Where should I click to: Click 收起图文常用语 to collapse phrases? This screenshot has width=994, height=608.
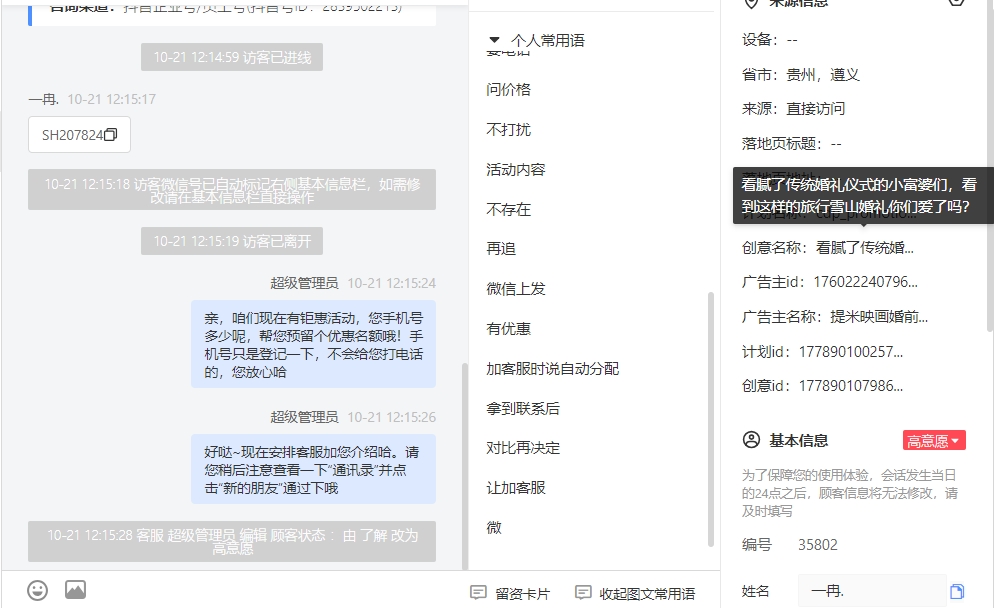click(x=635, y=593)
